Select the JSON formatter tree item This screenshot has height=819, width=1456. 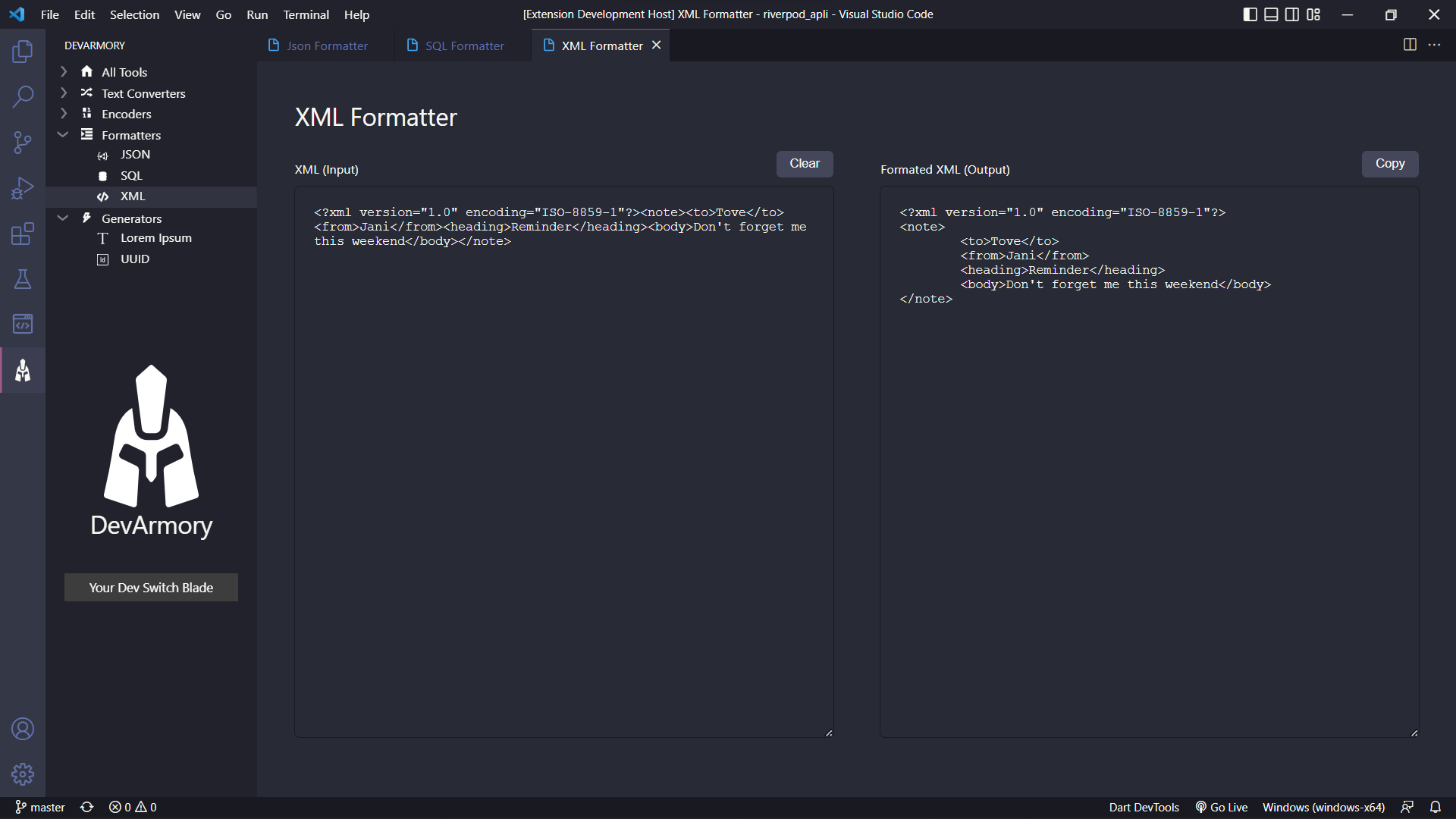151,155
